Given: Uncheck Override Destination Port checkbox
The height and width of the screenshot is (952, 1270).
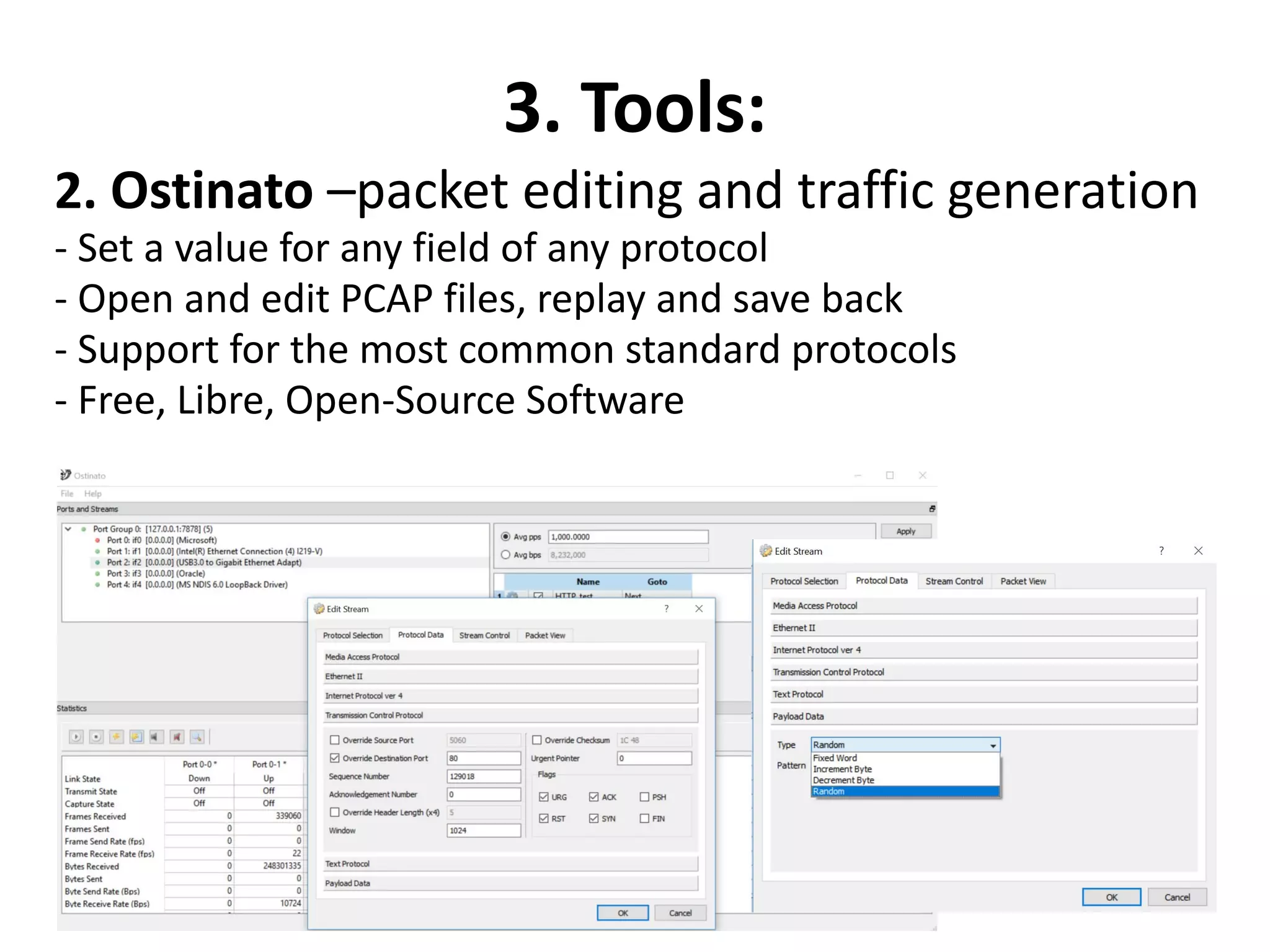Looking at the screenshot, I should [335, 758].
